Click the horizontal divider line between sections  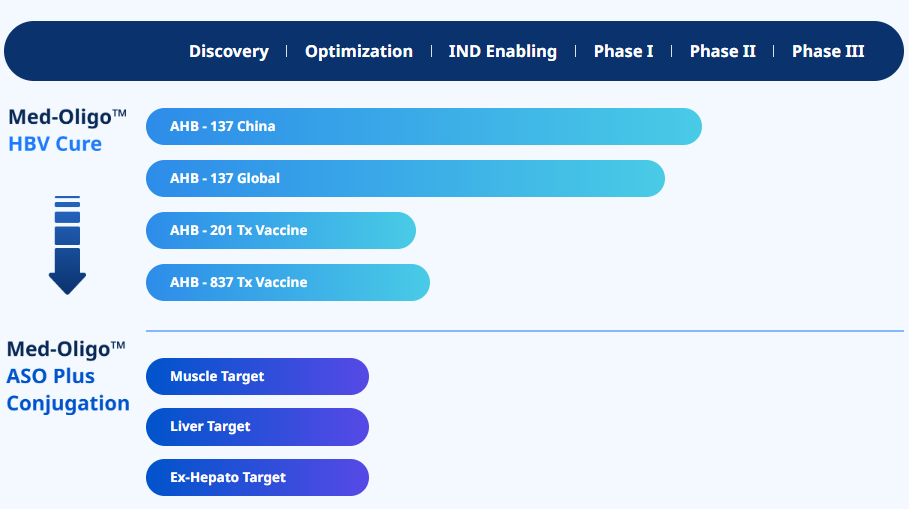tap(524, 330)
